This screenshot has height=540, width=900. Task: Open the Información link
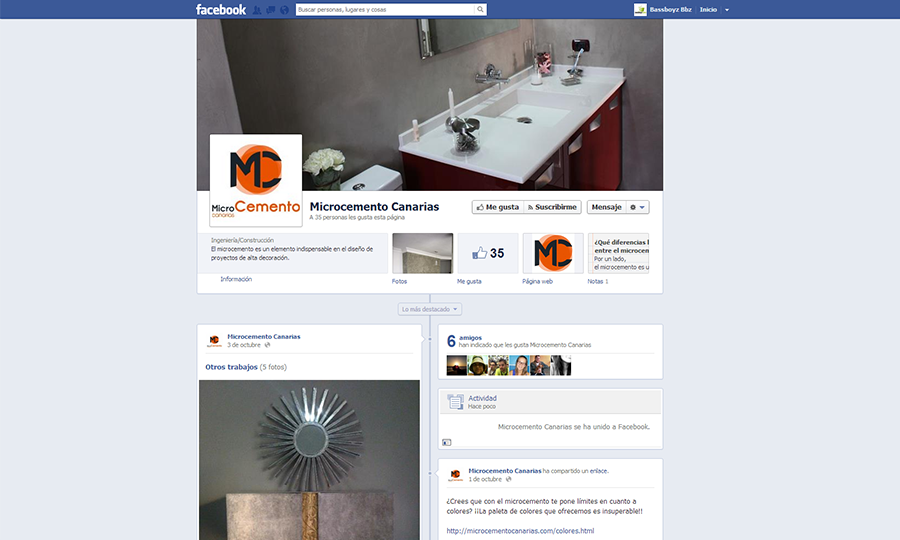236,279
